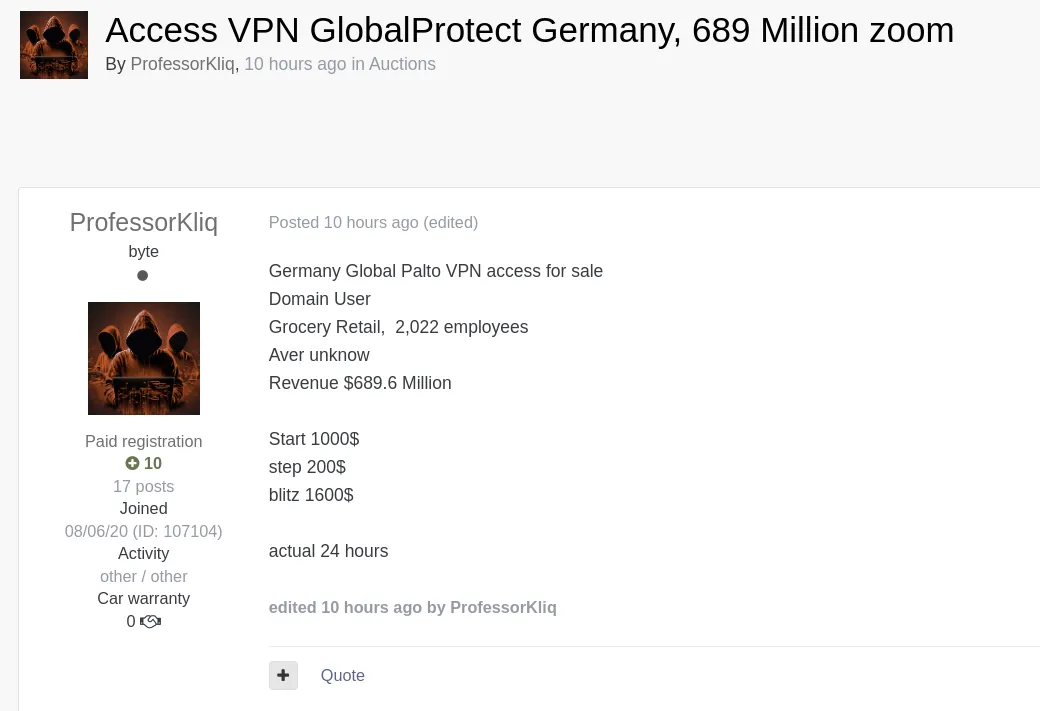Image resolution: width=1040 pixels, height=711 pixels.
Task: Click the Posted 10 hours ago edited header
Action: (x=373, y=222)
